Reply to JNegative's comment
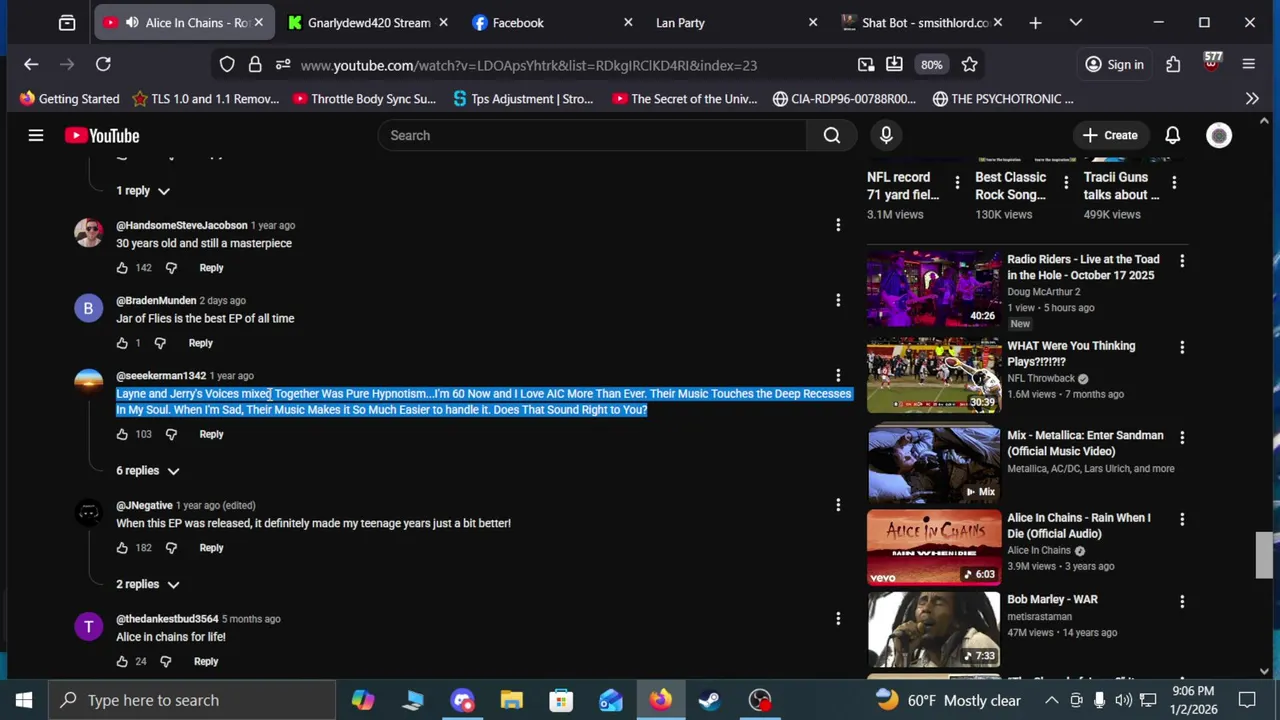Screen dimensions: 1280x720 (x=211, y=548)
